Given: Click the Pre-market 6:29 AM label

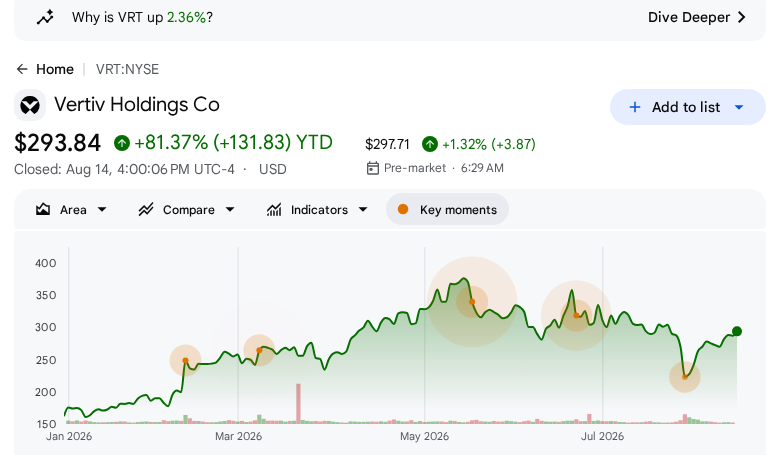Looking at the screenshot, I should (444, 168).
